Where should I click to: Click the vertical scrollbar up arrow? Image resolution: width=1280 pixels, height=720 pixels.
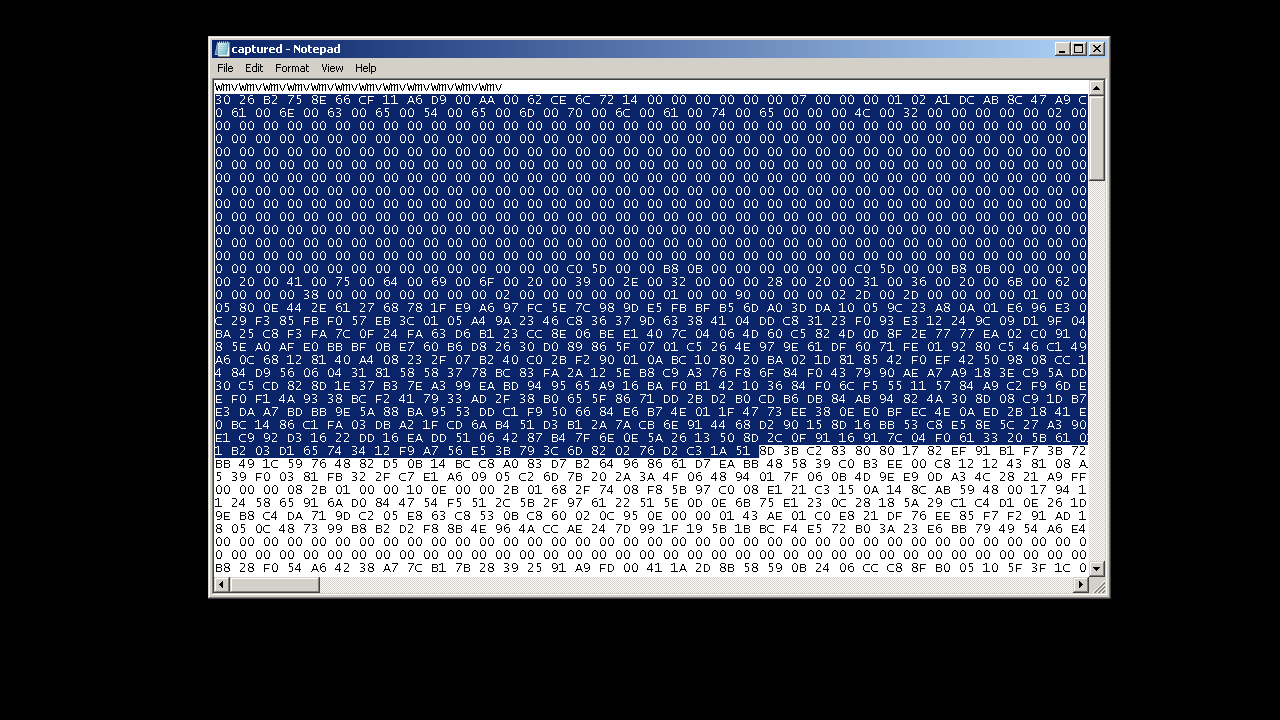point(1096,88)
